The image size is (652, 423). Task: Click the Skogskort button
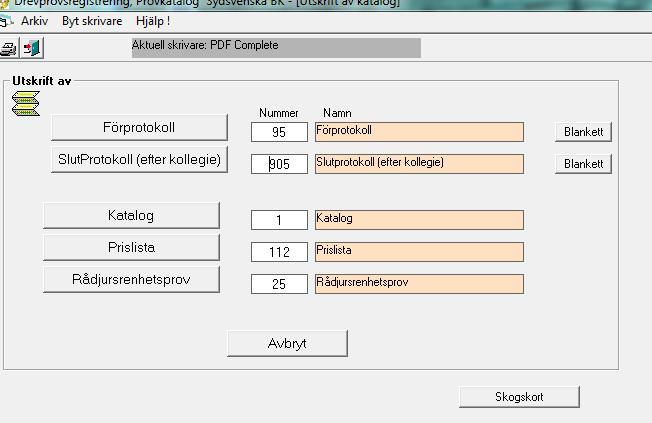pos(519,397)
